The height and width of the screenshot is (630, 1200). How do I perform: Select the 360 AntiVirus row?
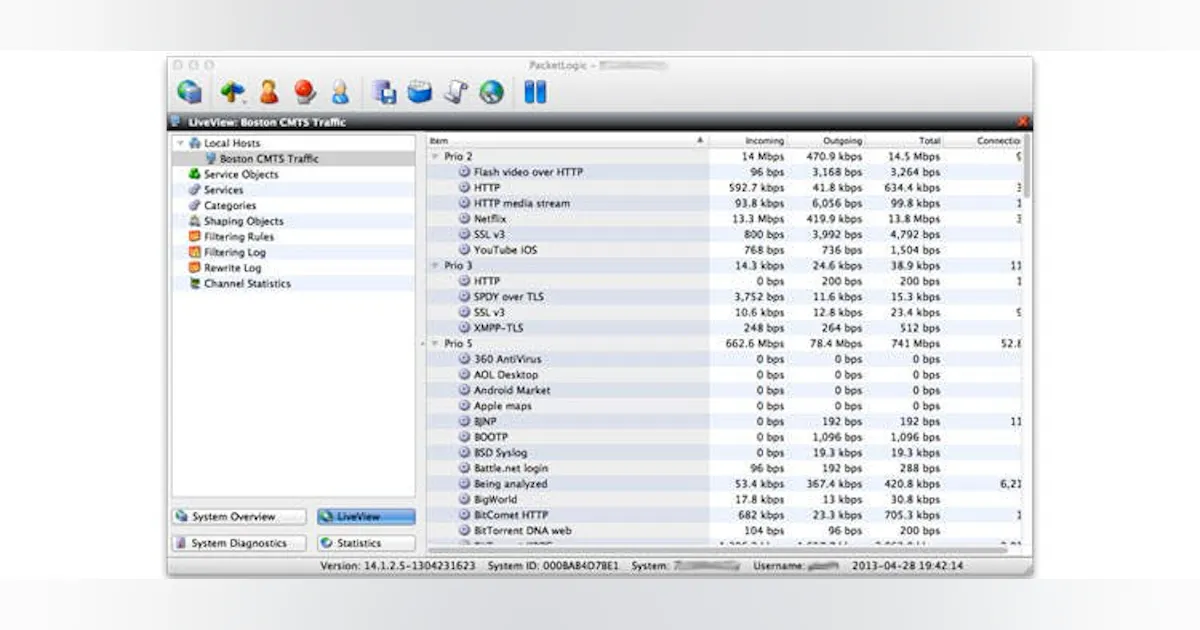(x=725, y=359)
